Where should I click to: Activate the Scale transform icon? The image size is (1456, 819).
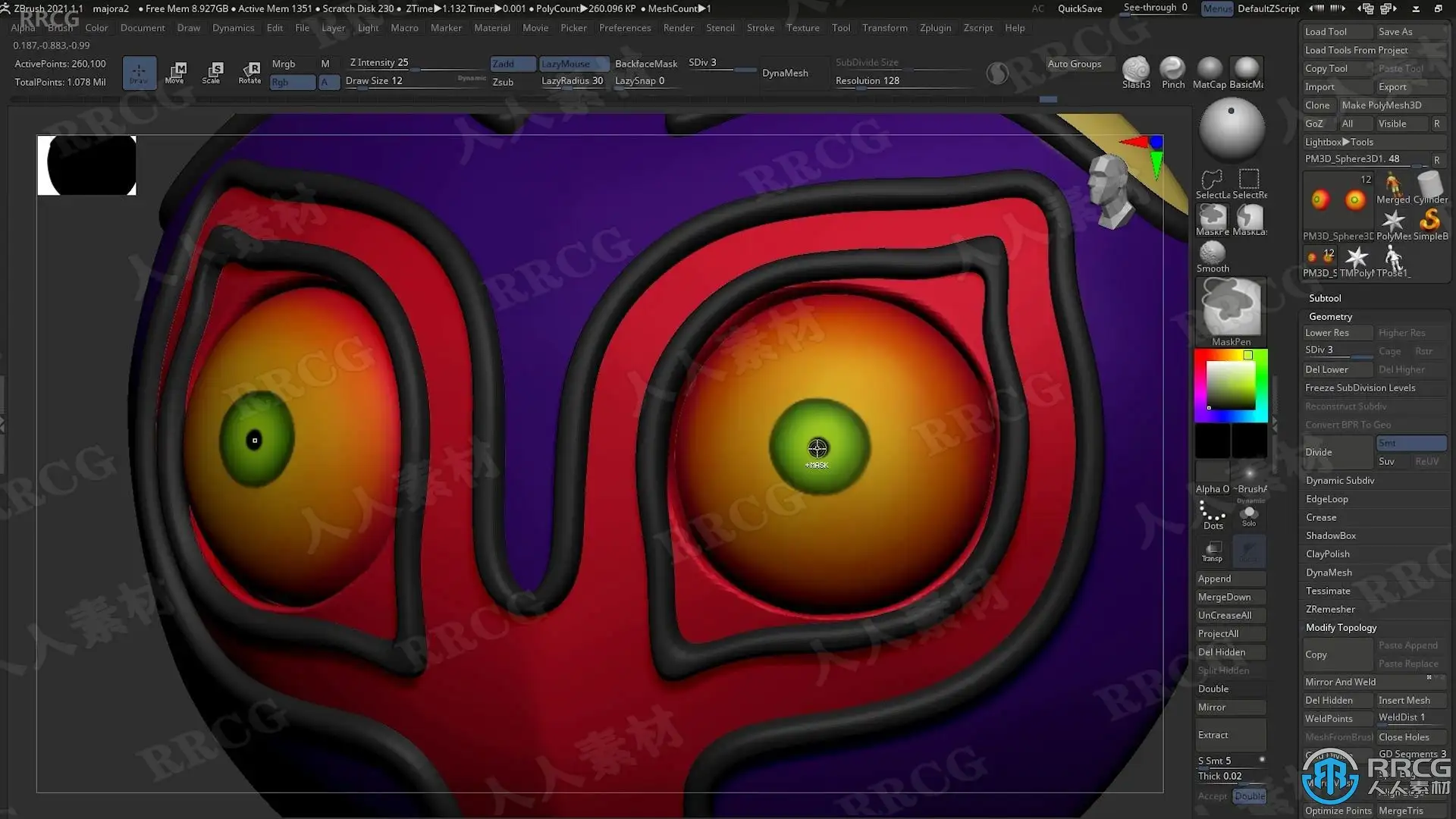click(x=212, y=73)
